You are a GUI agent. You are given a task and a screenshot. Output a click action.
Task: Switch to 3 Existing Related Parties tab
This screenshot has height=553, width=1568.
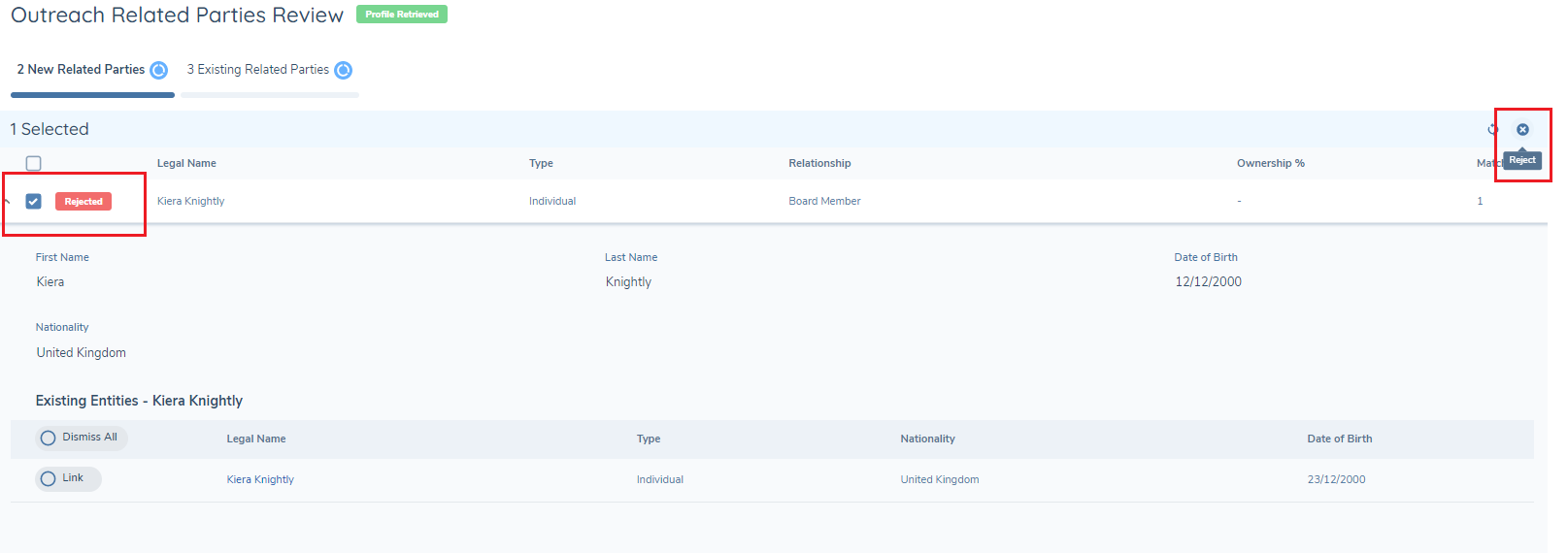point(257,70)
